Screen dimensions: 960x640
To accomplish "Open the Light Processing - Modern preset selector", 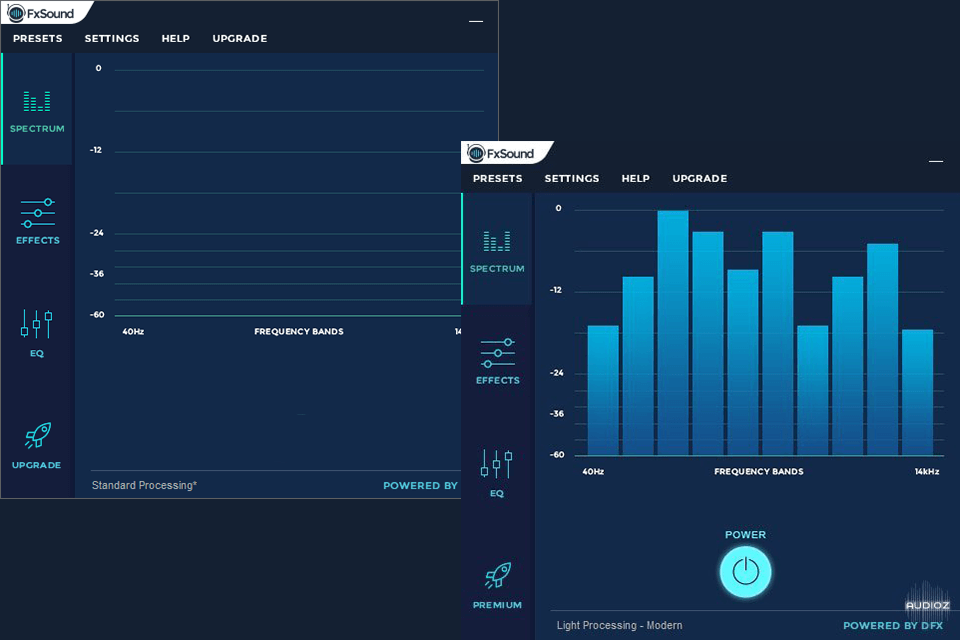I will [x=619, y=625].
